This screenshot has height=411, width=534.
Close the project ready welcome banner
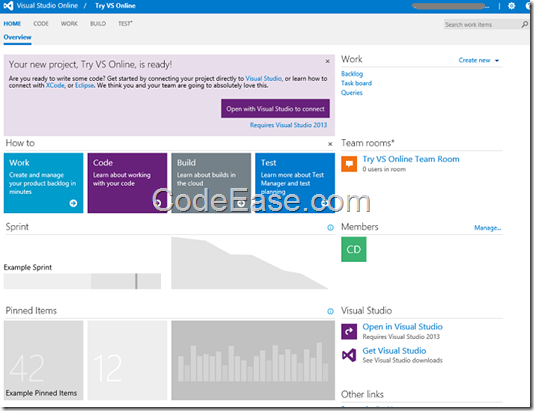(x=327, y=61)
